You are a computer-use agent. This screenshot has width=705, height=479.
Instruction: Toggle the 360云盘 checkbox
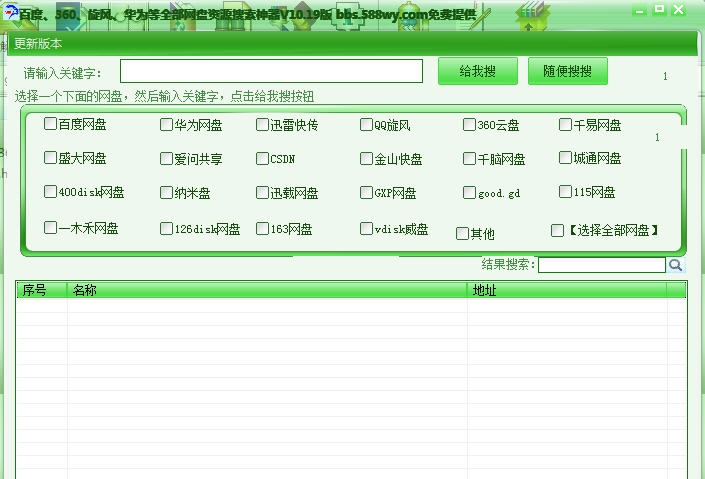pyautogui.click(x=469, y=124)
